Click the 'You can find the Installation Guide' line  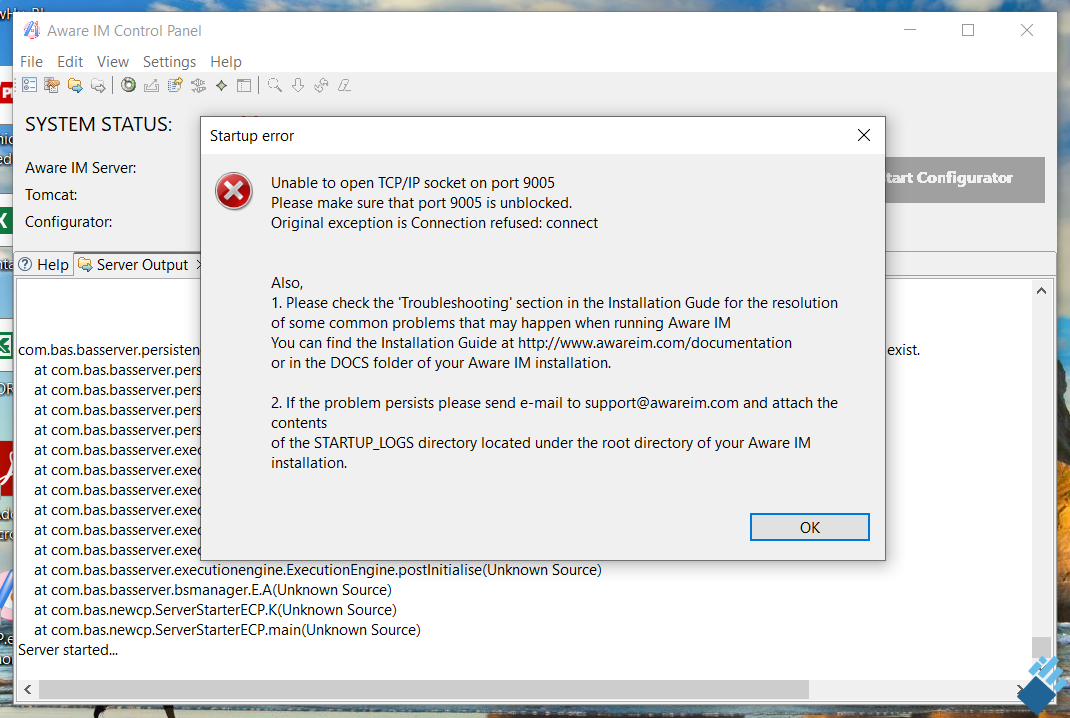(532, 343)
